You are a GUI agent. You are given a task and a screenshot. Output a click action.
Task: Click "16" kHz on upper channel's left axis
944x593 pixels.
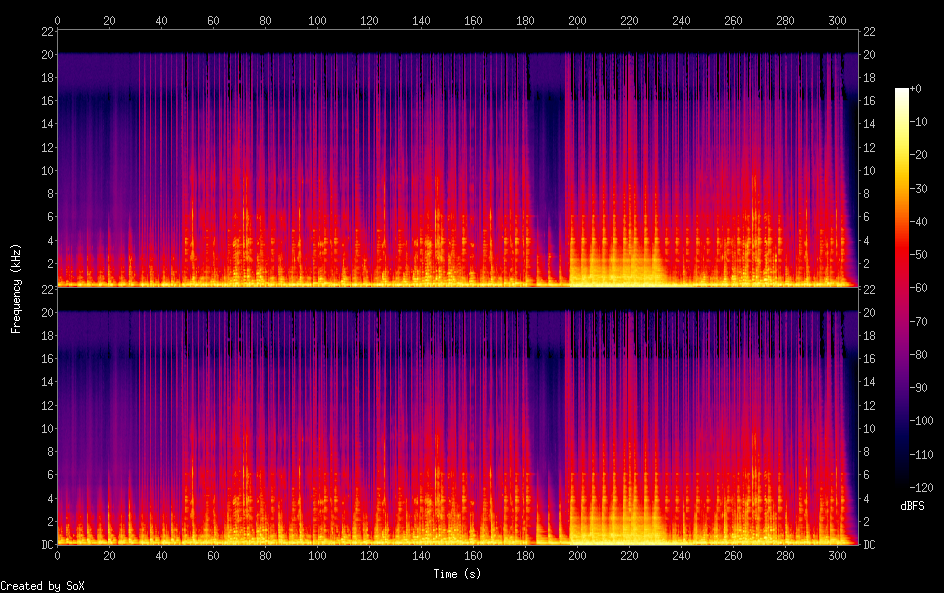pyautogui.click(x=48, y=101)
